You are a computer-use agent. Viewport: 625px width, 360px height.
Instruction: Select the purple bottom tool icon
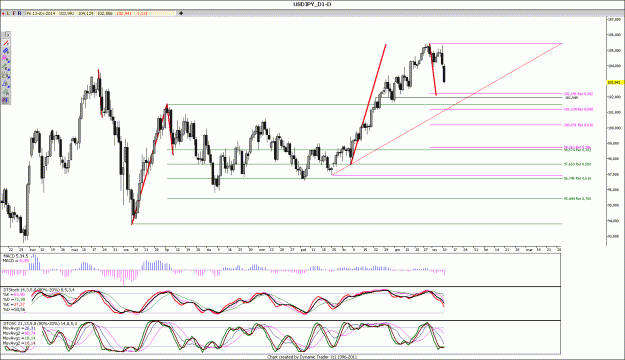tap(6, 100)
